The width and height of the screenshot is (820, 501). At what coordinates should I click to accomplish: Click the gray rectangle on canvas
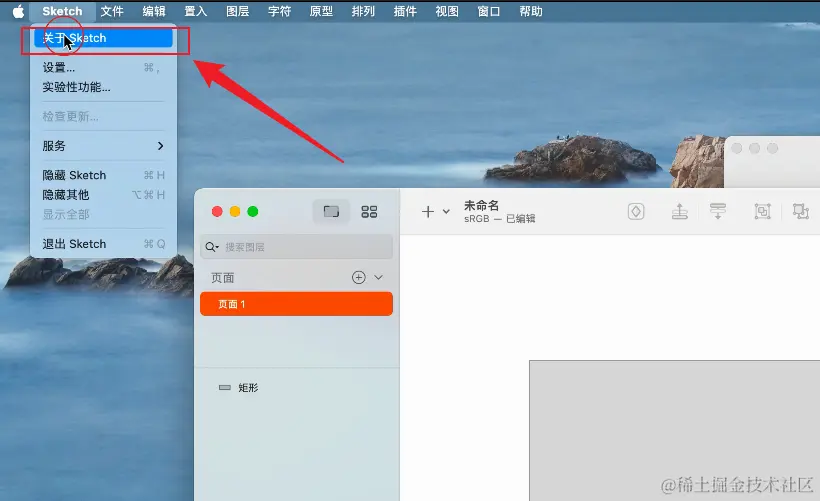pos(675,430)
